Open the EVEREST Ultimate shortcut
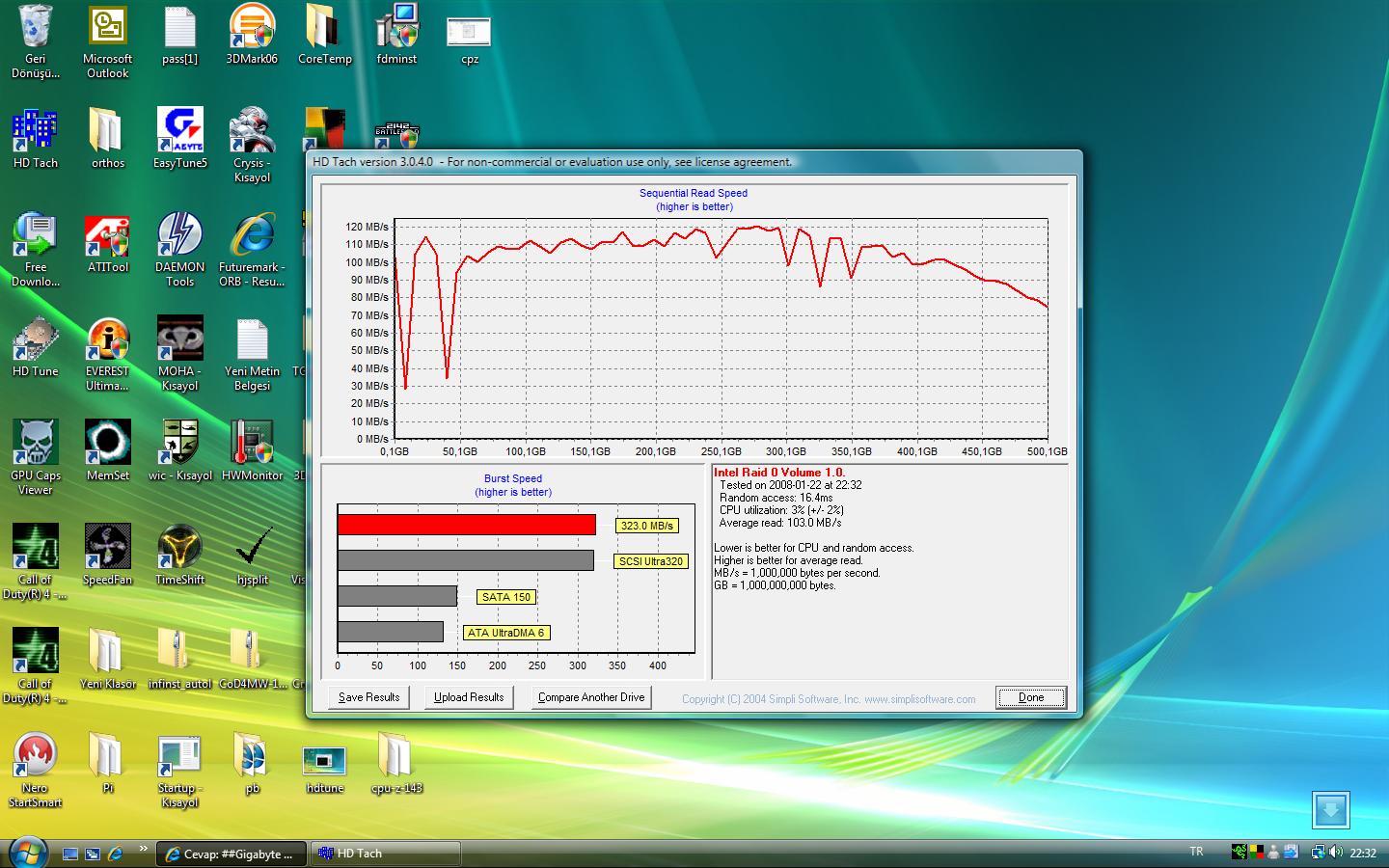 click(x=108, y=353)
